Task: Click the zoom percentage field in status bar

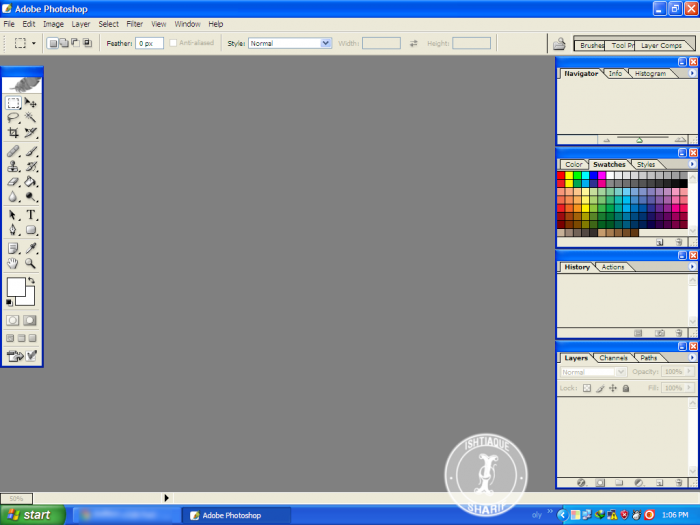Action: (x=16, y=498)
